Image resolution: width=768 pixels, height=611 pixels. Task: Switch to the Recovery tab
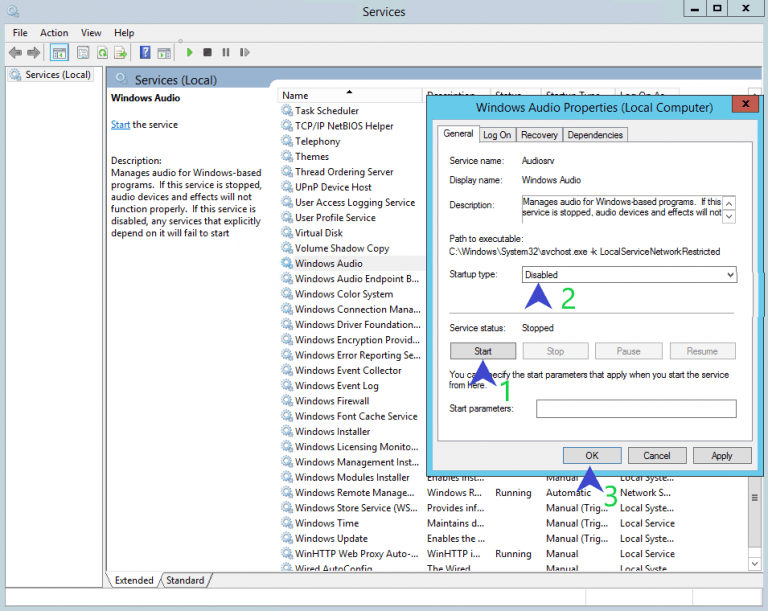point(539,135)
